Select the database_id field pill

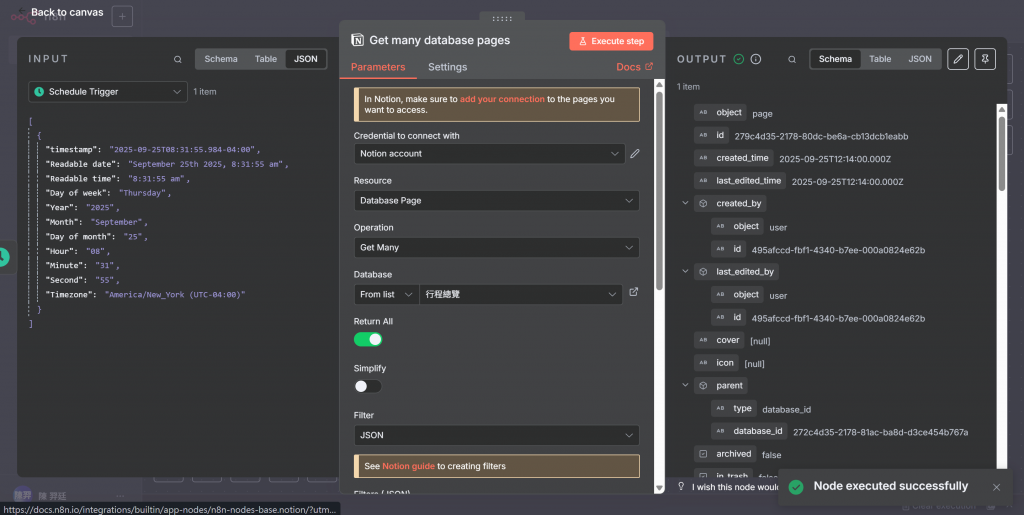(x=749, y=431)
